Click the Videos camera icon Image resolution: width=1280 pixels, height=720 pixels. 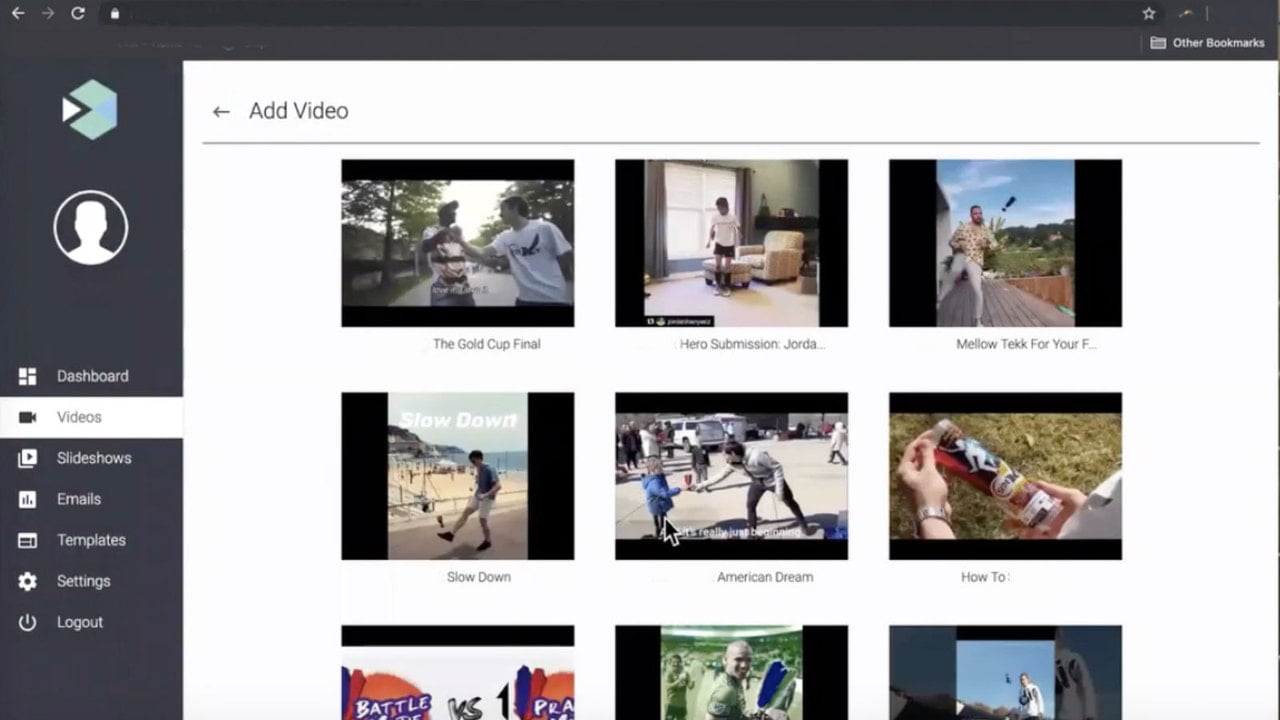27,417
